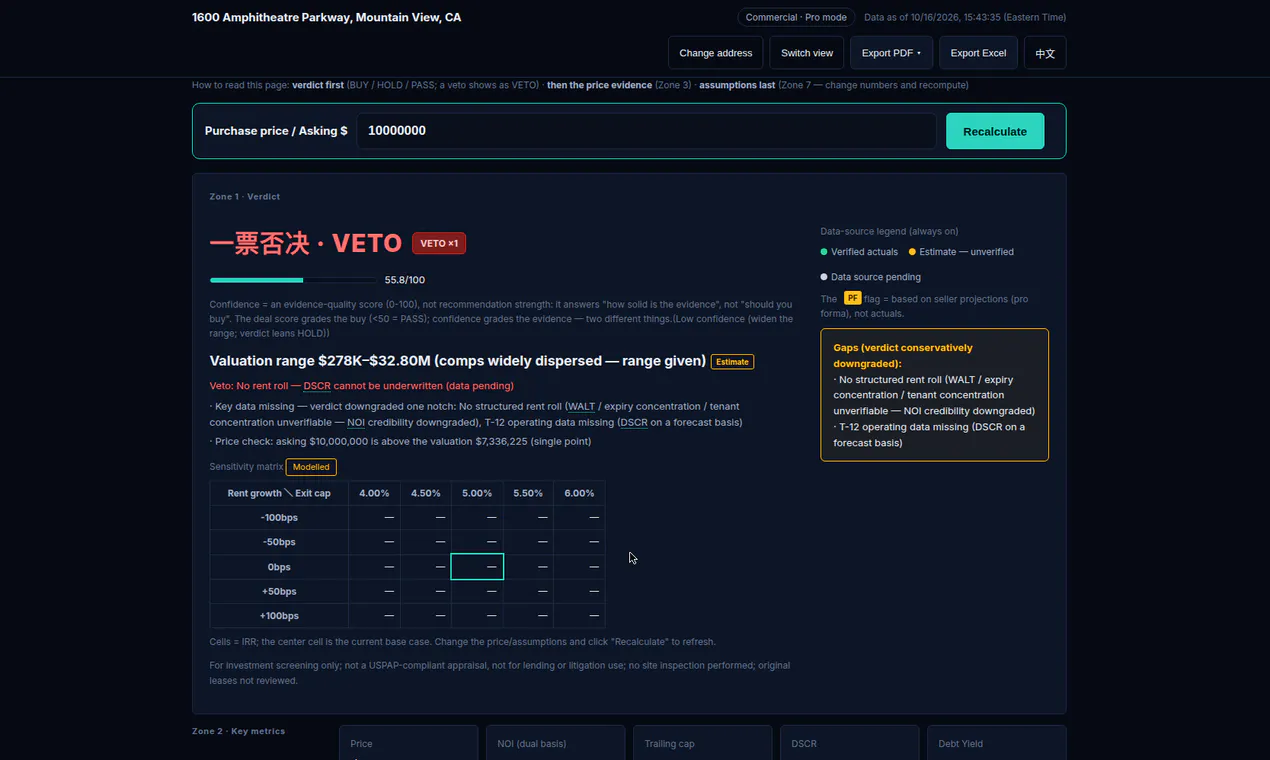
Task: Open the NOI (dual basis) metric card
Action: [555, 743]
